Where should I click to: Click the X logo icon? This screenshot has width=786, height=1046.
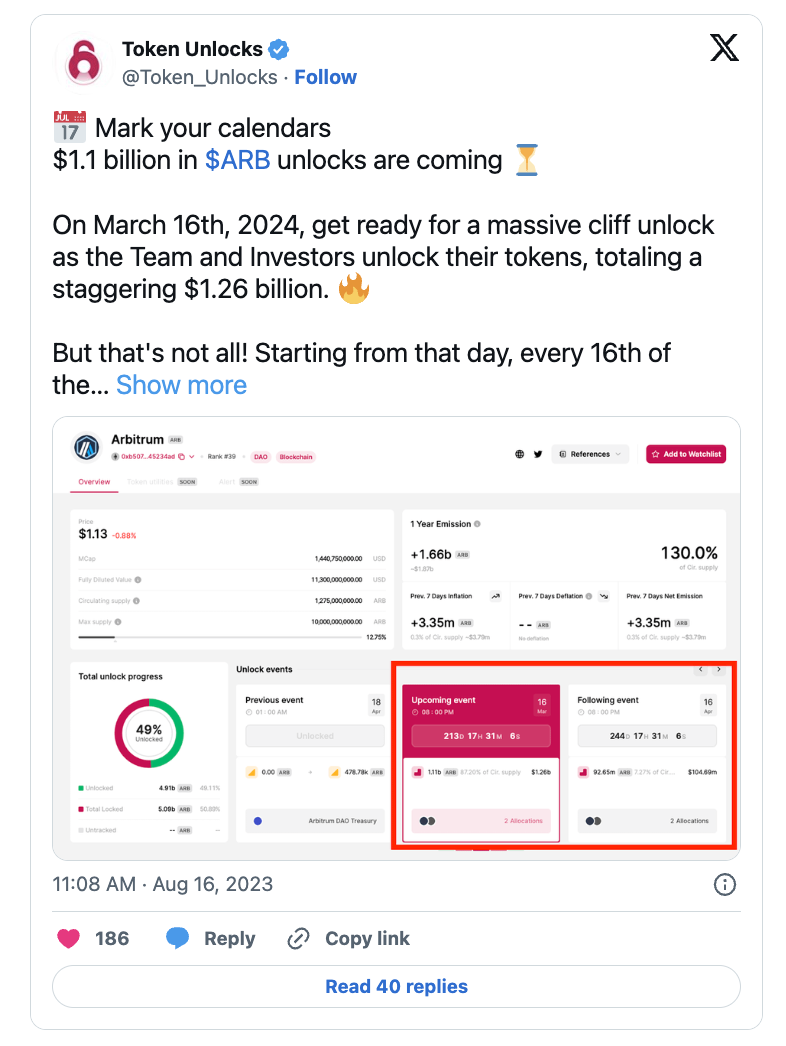point(724,48)
